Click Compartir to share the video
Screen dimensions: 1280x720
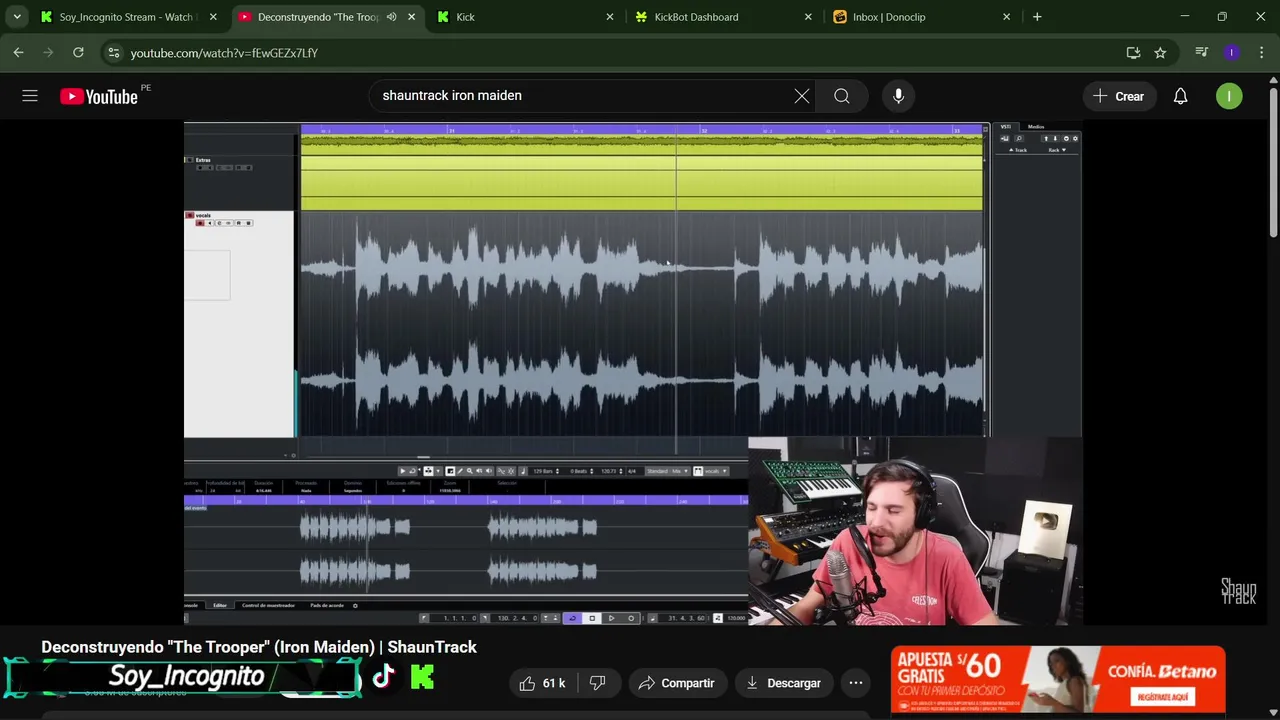tap(677, 683)
